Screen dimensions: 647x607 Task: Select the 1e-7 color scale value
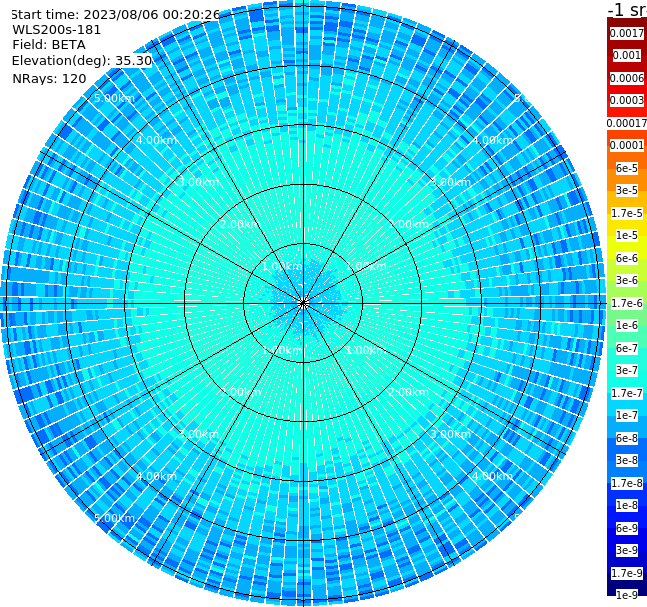point(627,415)
